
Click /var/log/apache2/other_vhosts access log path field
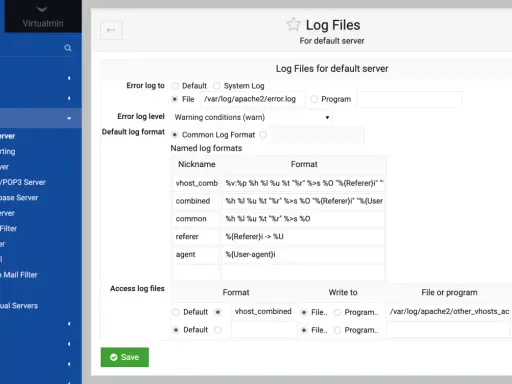[449, 312]
